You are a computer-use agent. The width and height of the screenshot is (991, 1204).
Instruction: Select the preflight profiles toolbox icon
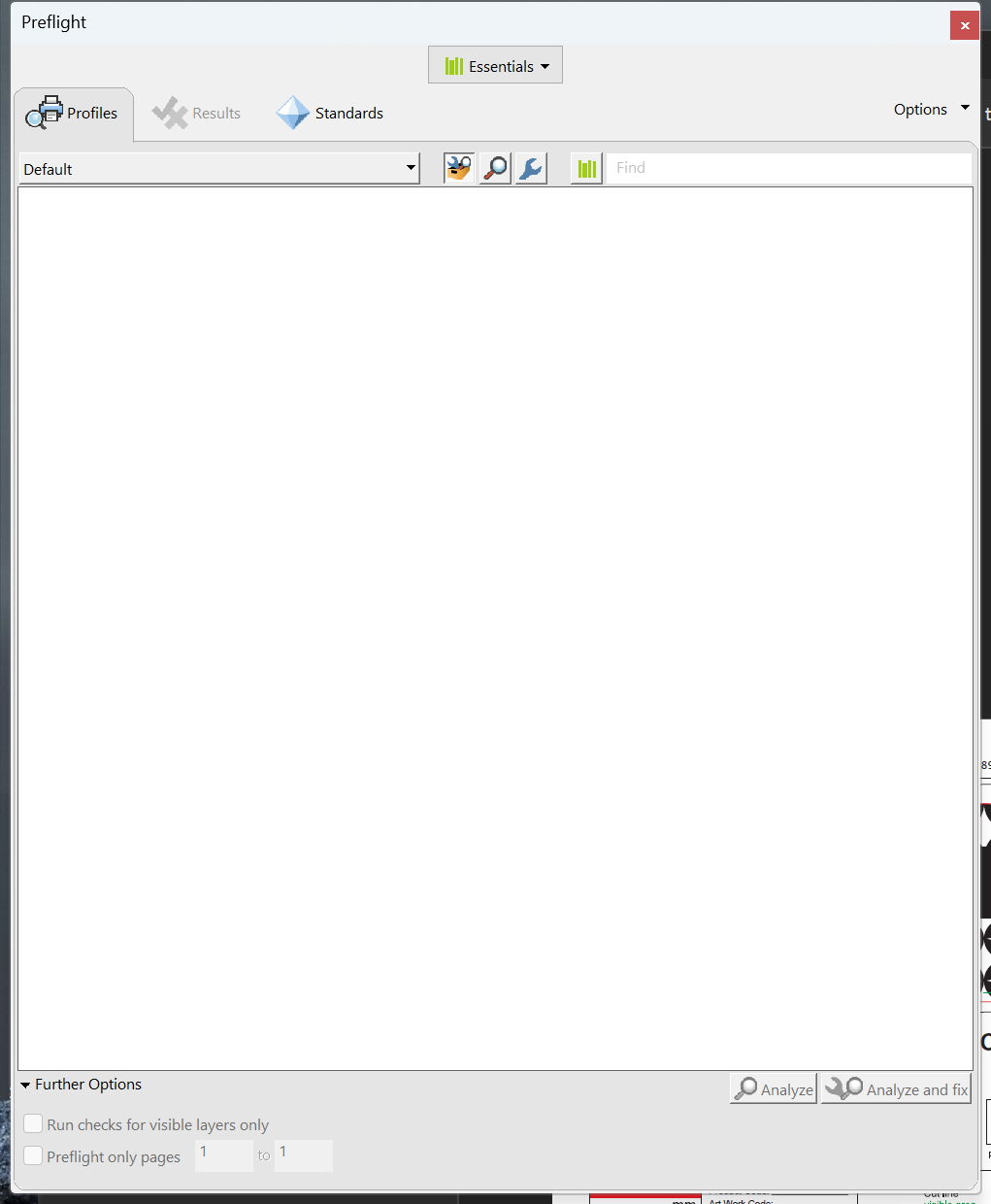pos(458,167)
